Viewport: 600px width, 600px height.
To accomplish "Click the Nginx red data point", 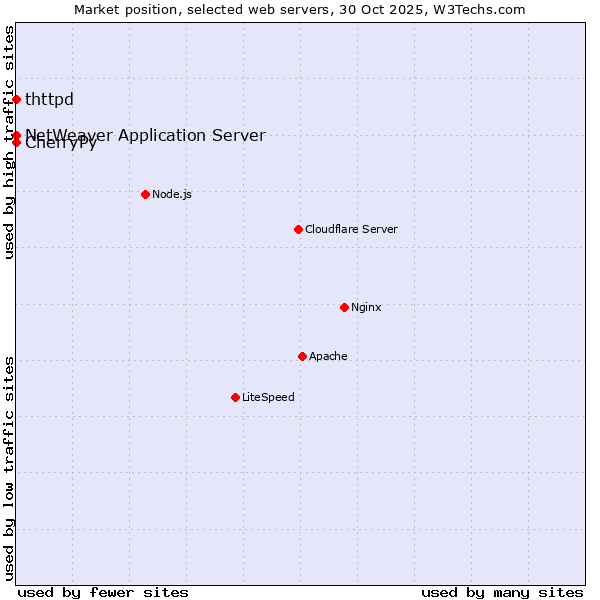I will pyautogui.click(x=344, y=307).
